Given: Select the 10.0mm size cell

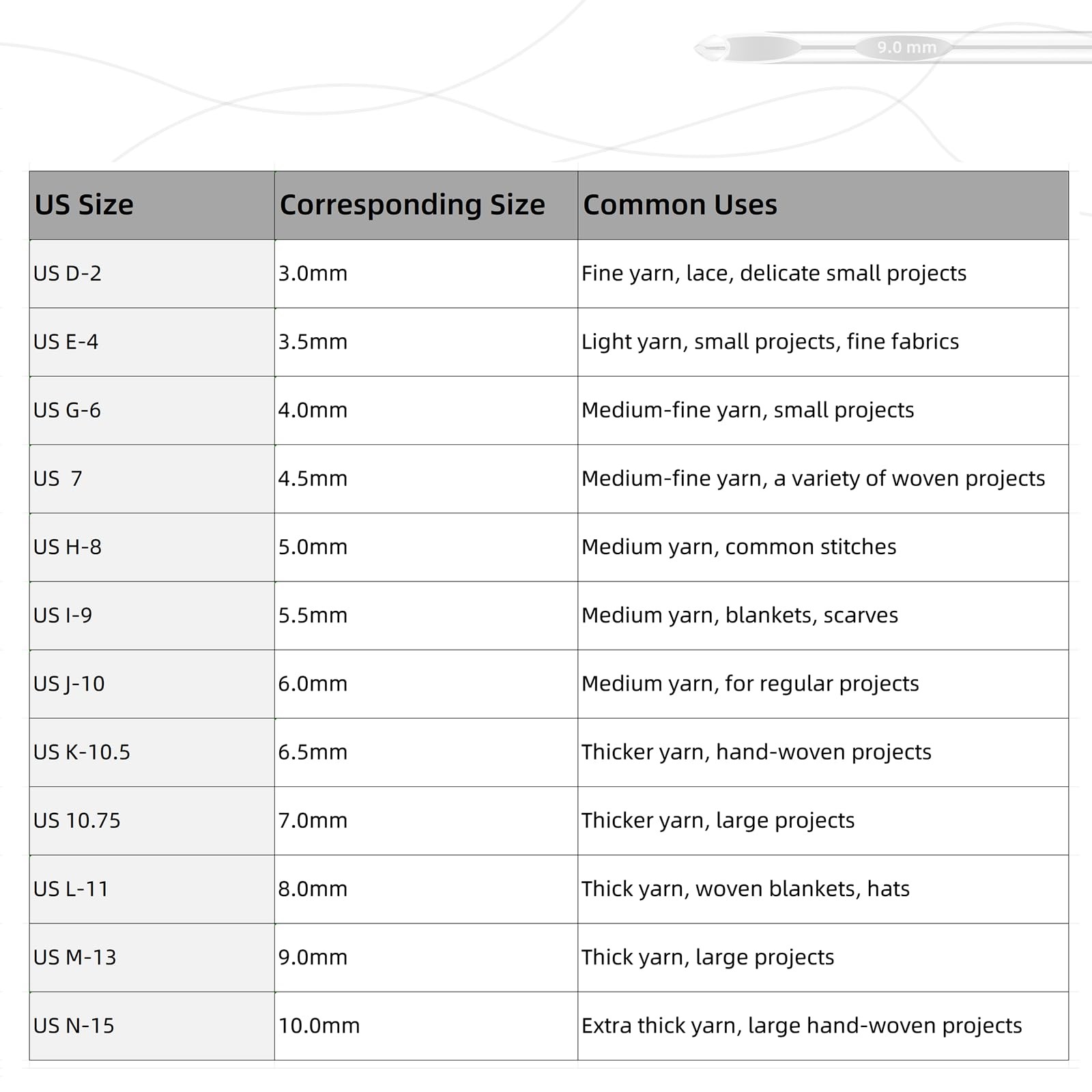Looking at the screenshot, I should point(426,1026).
